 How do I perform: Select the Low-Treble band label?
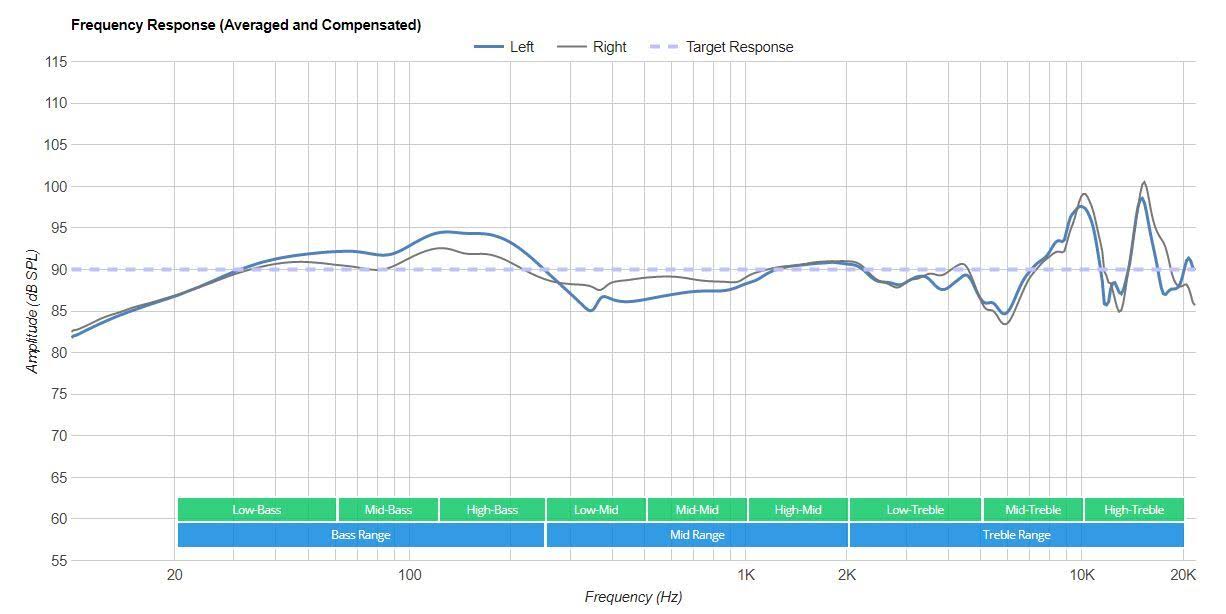915,510
